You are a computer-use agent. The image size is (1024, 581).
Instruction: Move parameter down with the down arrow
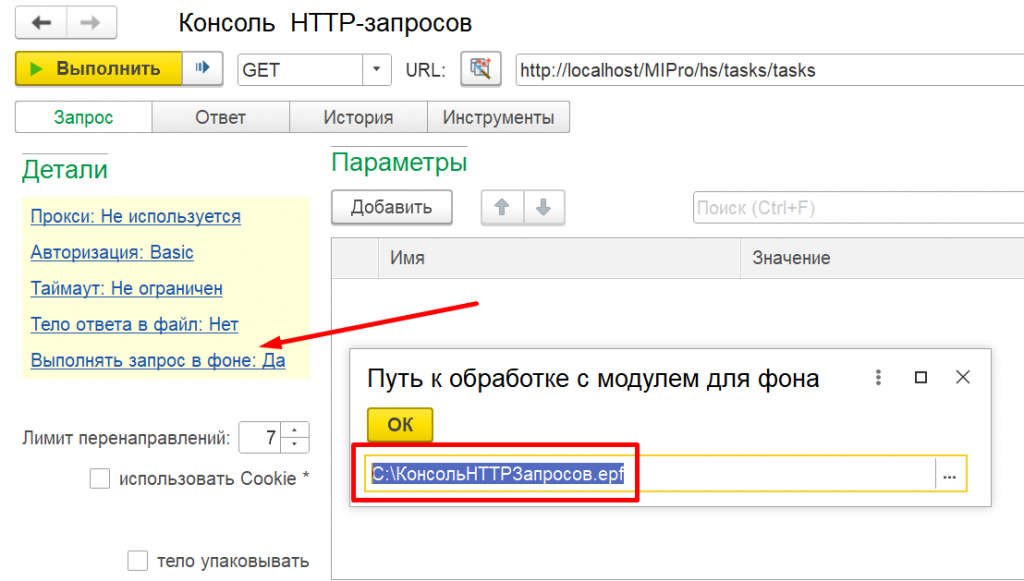tap(543, 208)
